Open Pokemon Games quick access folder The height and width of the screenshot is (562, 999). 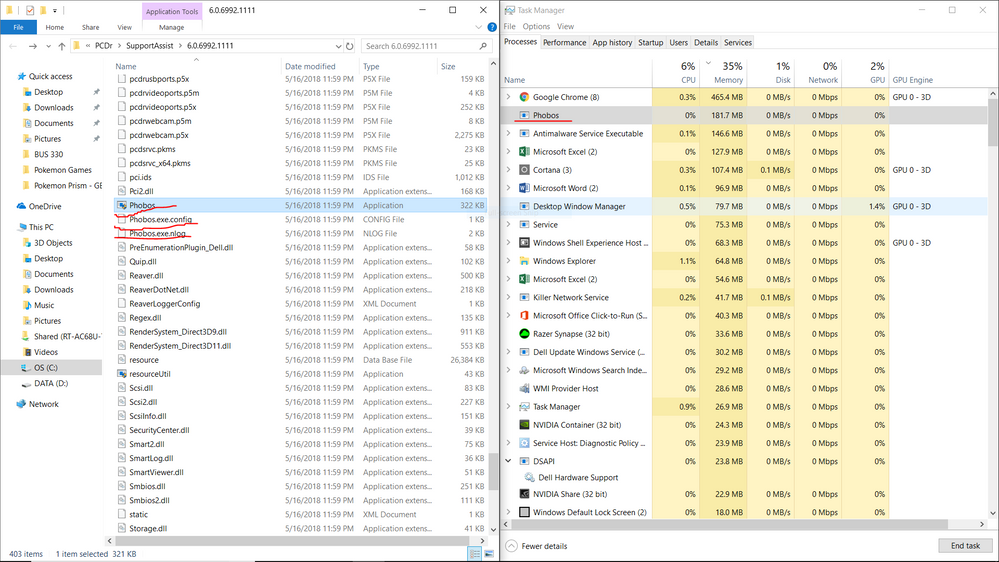pyautogui.click(x=62, y=170)
